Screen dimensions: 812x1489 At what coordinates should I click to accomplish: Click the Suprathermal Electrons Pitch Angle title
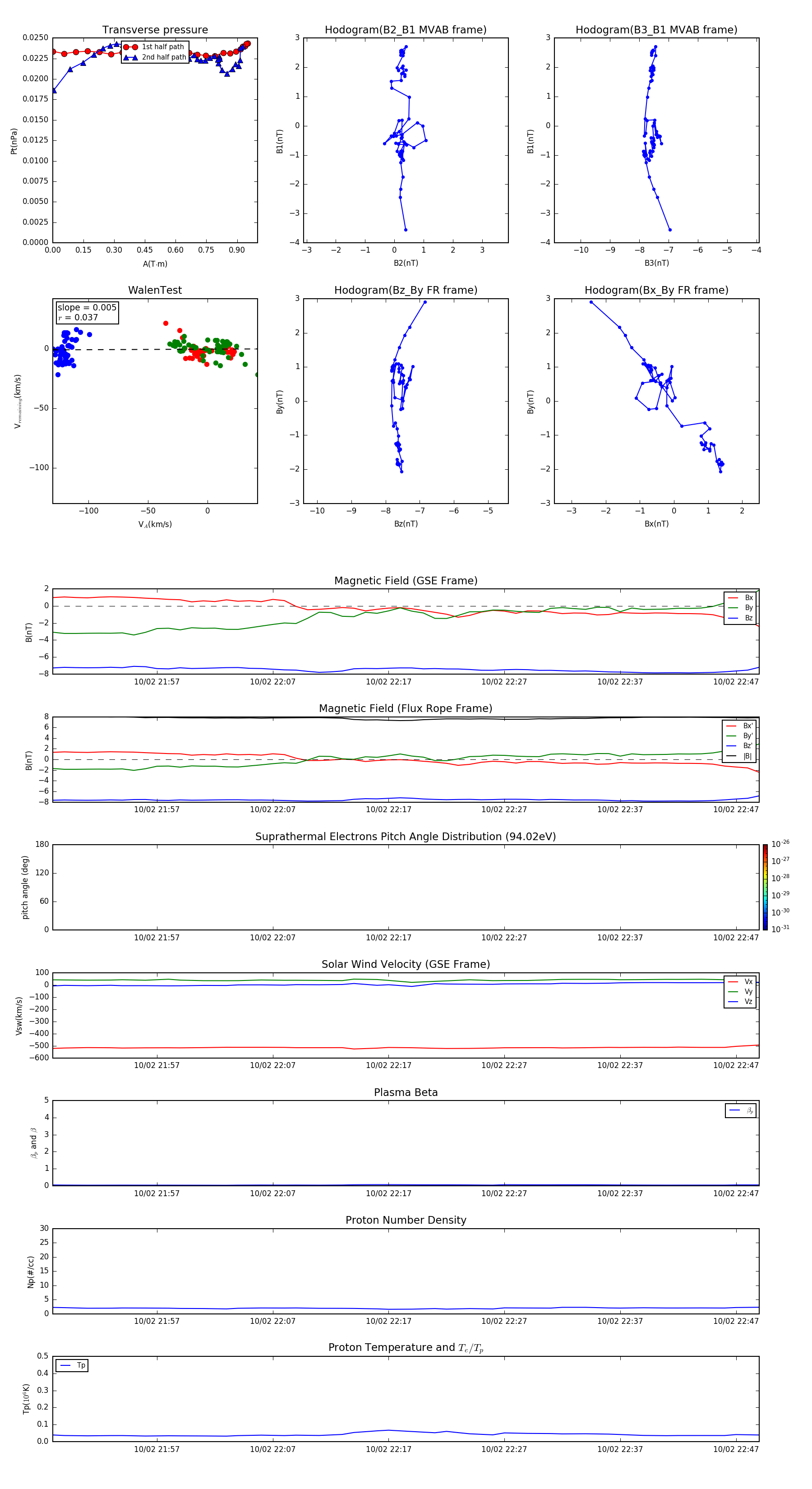pyautogui.click(x=406, y=837)
